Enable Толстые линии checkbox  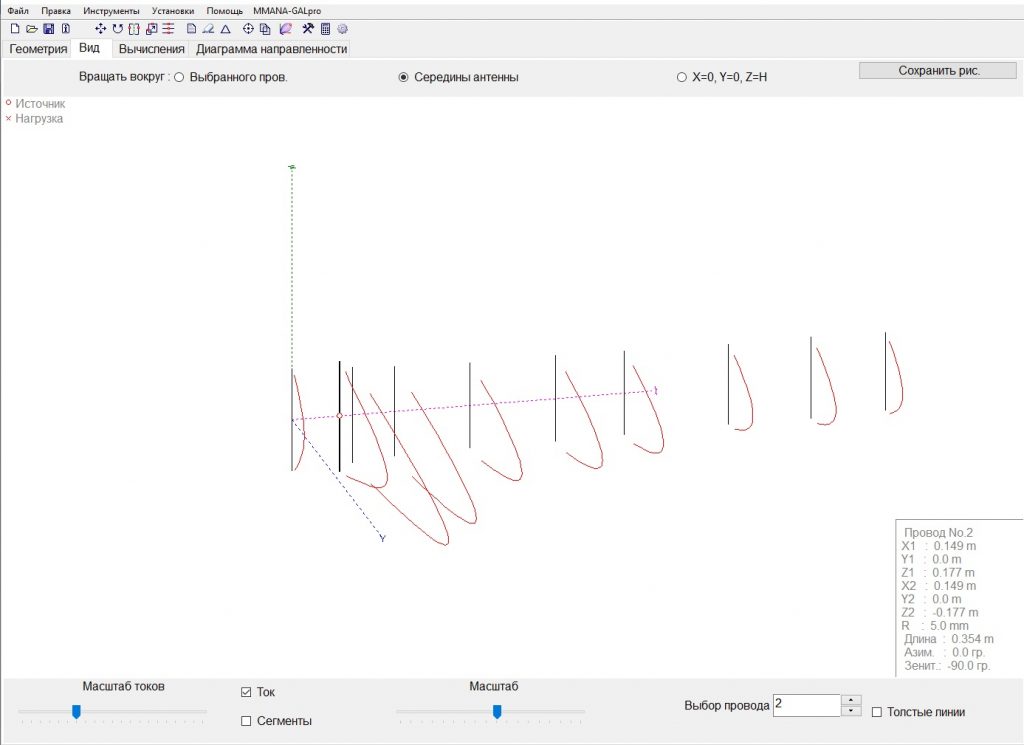[x=877, y=712]
